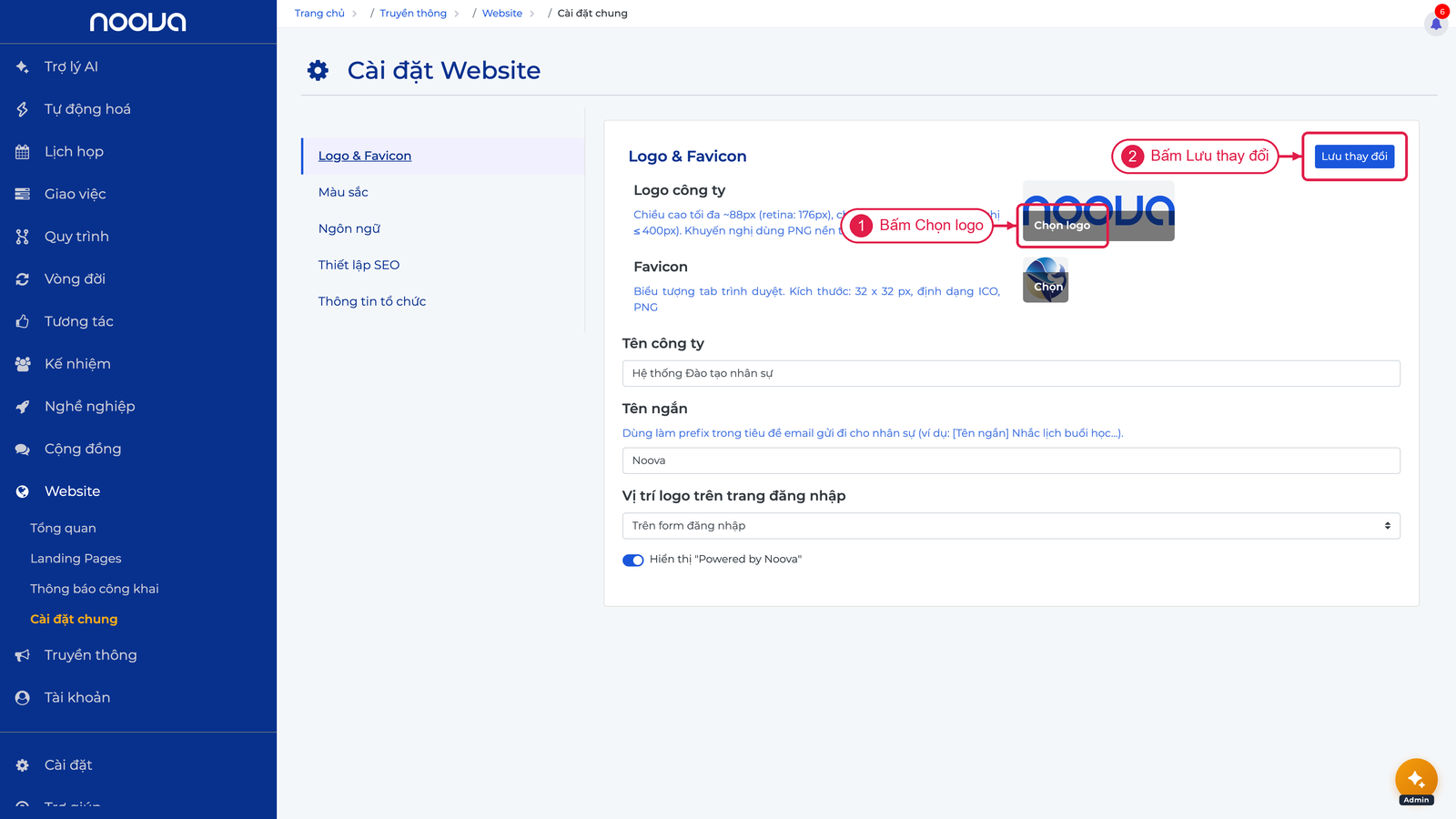Toggle Hiển thị "Powered by Noova" switch
This screenshot has width=1456, height=819.
tap(633, 560)
